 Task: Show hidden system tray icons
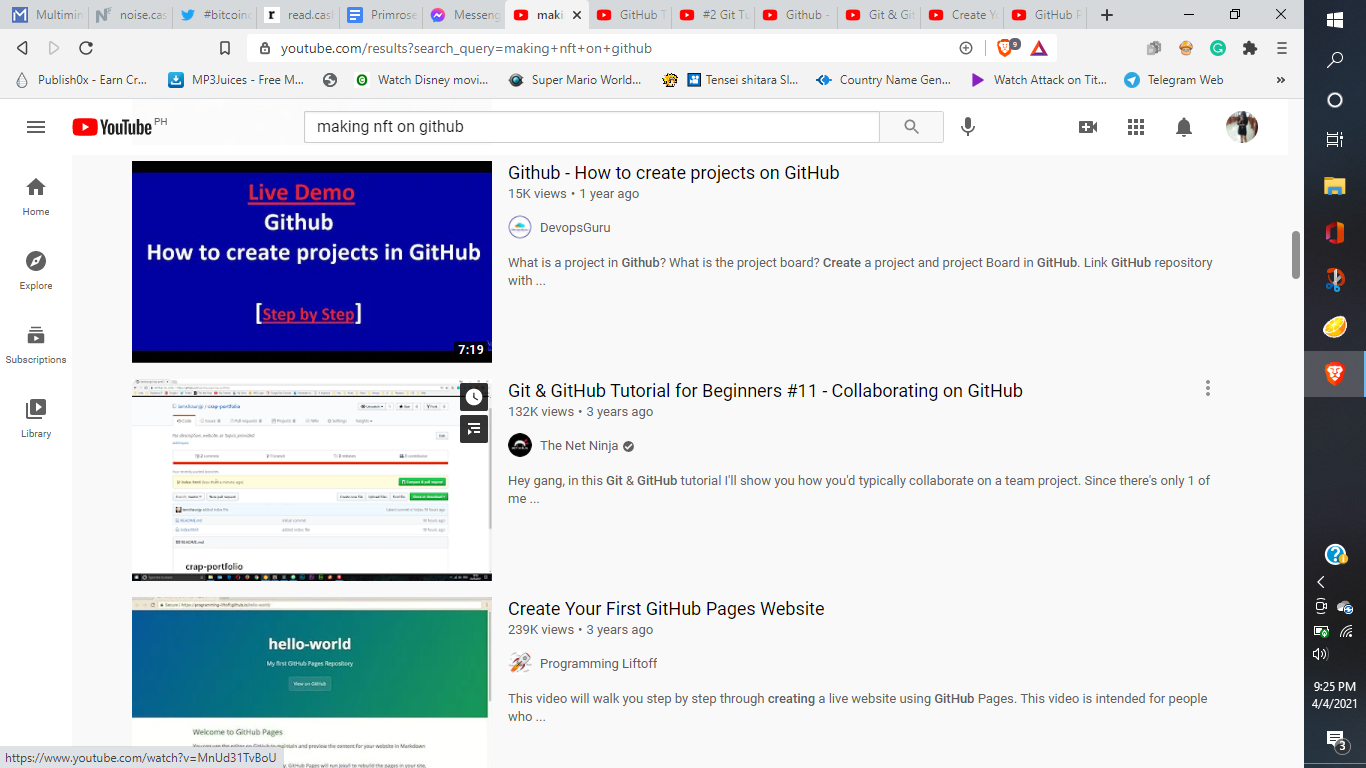tap(1321, 582)
